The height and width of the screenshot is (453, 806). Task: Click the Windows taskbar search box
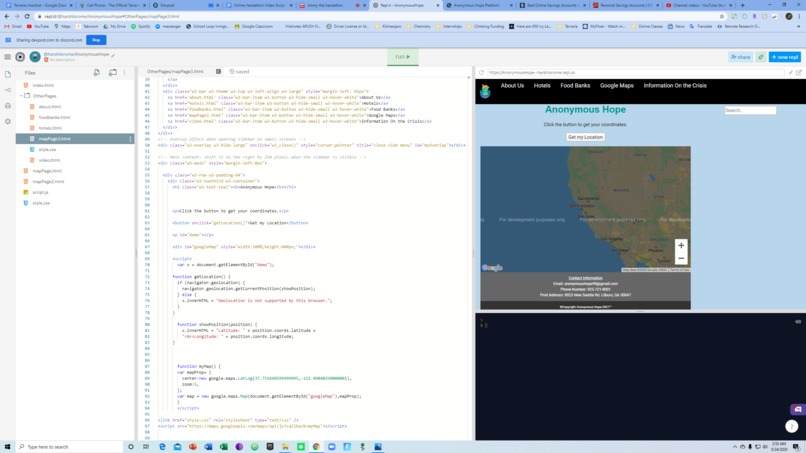69,447
